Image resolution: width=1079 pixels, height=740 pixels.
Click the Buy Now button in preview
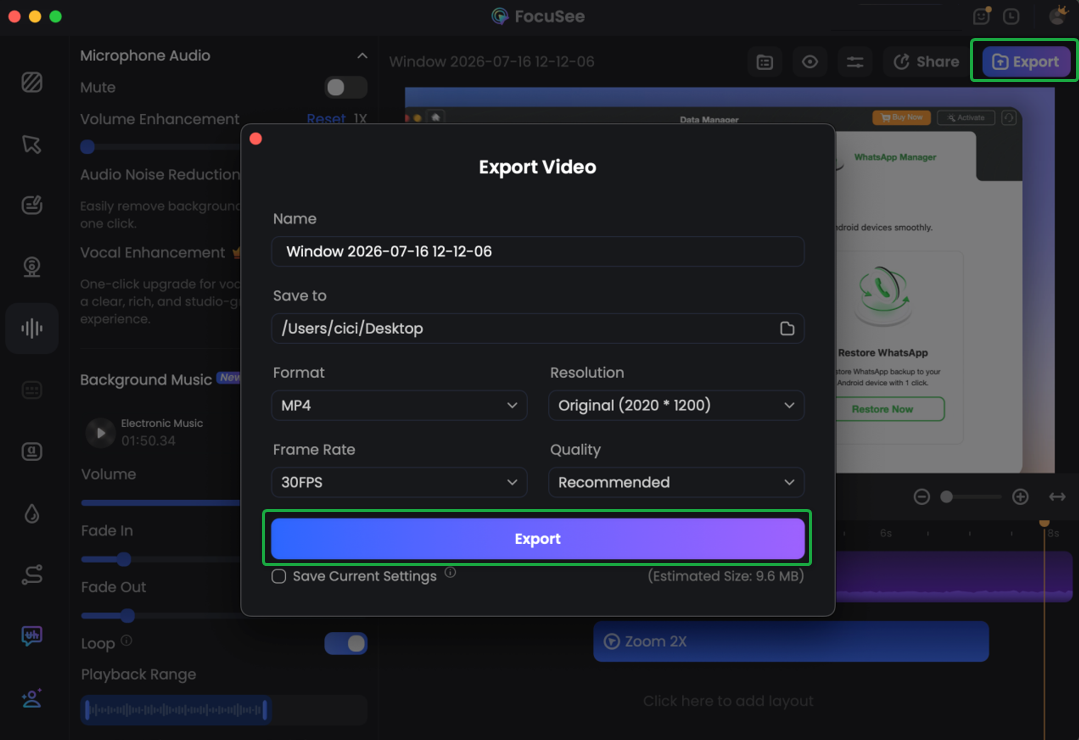tap(901, 118)
